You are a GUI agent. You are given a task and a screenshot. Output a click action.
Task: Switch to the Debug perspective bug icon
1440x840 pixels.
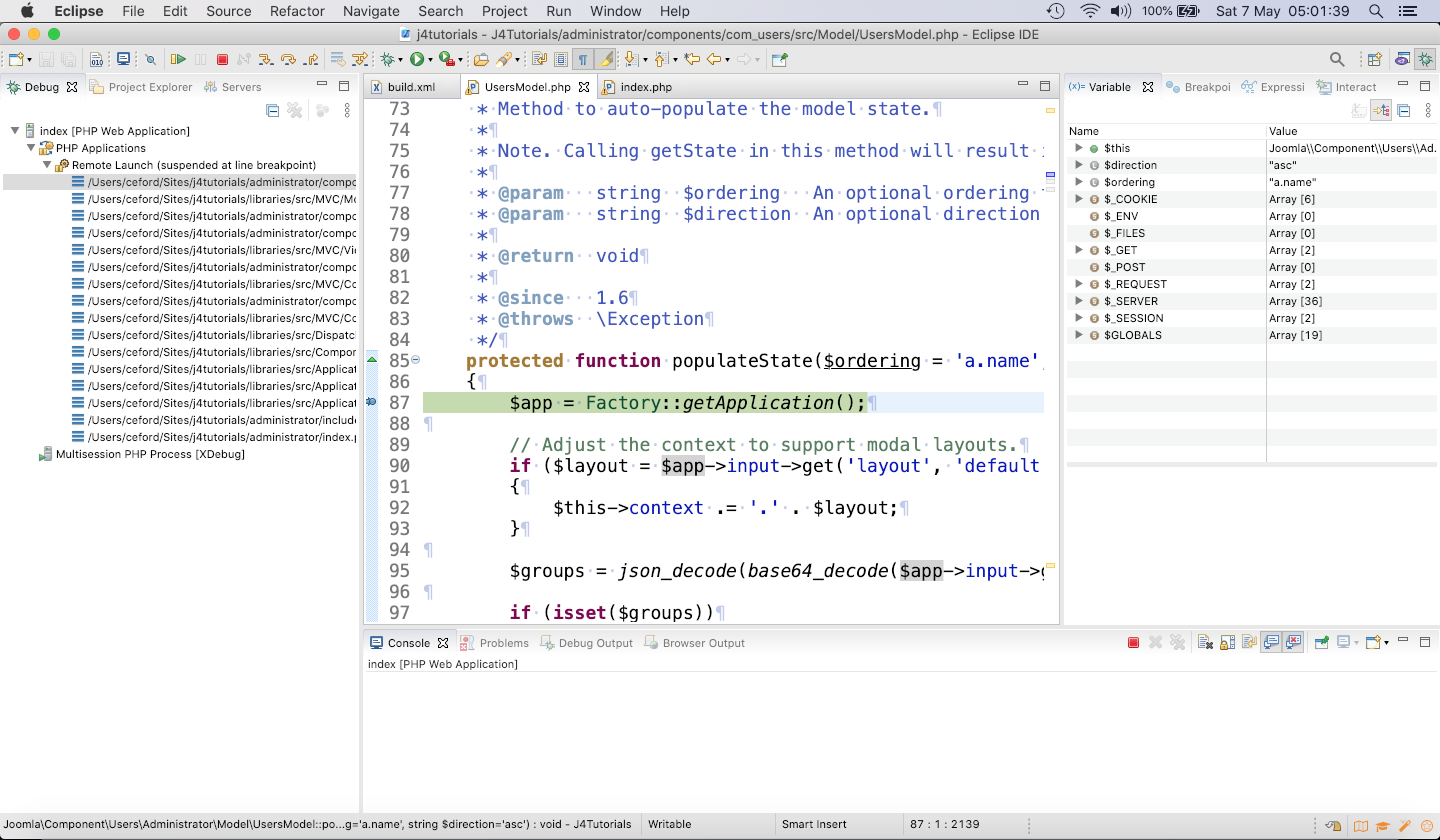1425,60
